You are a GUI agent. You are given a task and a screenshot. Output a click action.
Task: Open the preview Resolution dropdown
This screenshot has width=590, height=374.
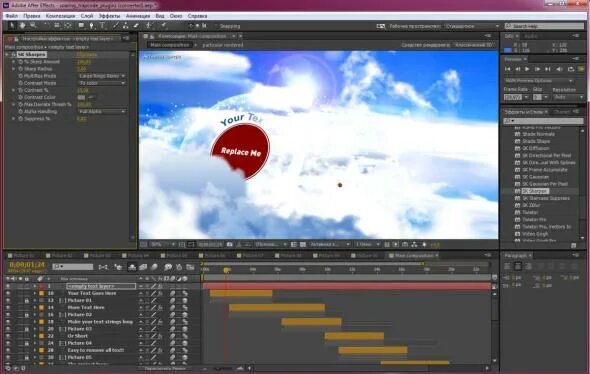[x=568, y=97]
